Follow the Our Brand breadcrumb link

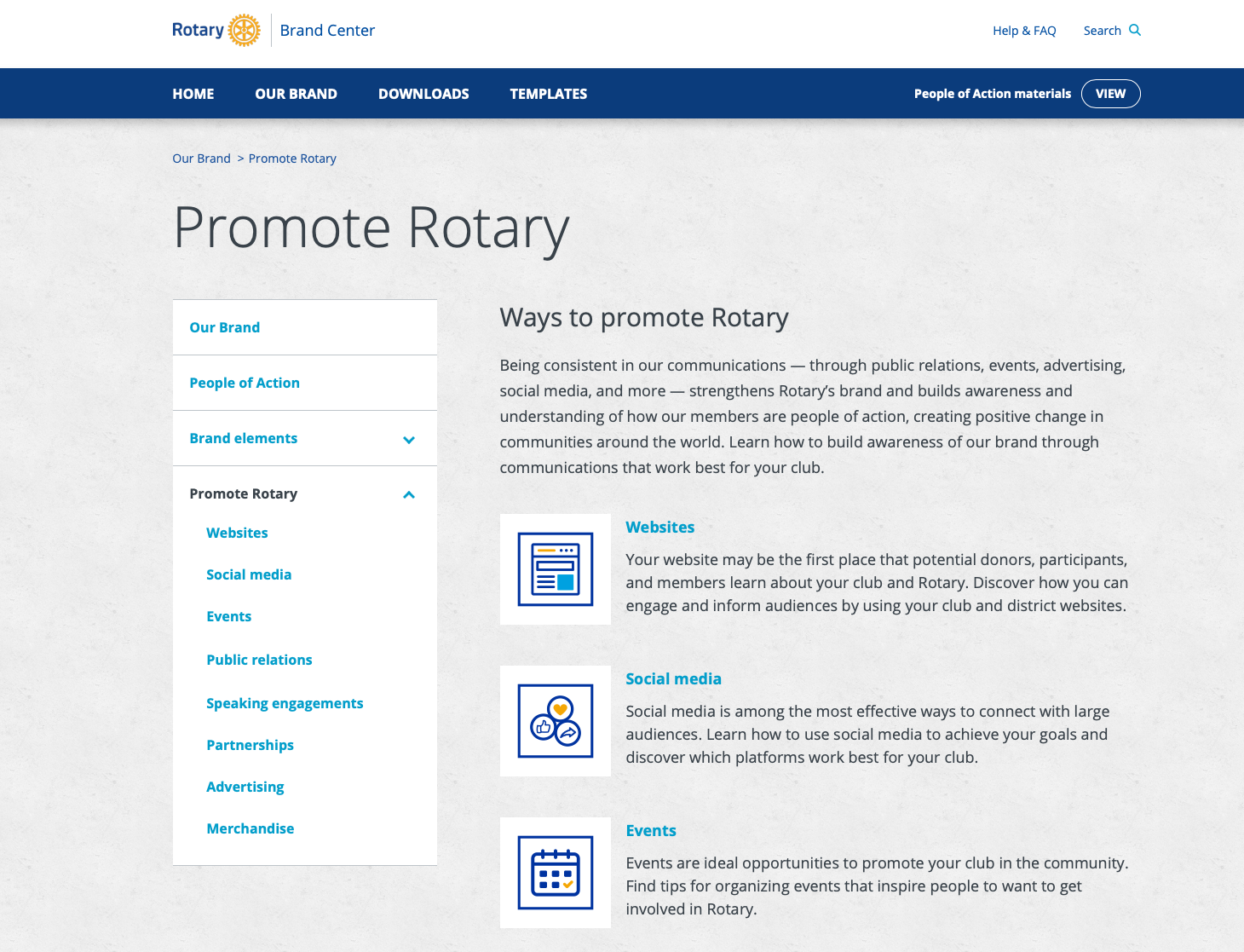[201, 159]
